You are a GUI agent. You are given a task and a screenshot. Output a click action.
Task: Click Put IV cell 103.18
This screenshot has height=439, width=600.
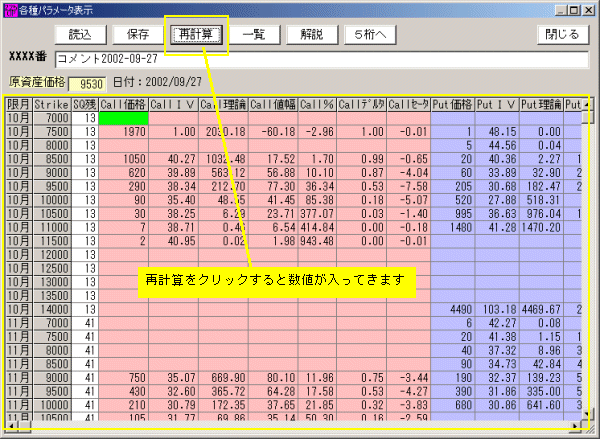(497, 310)
